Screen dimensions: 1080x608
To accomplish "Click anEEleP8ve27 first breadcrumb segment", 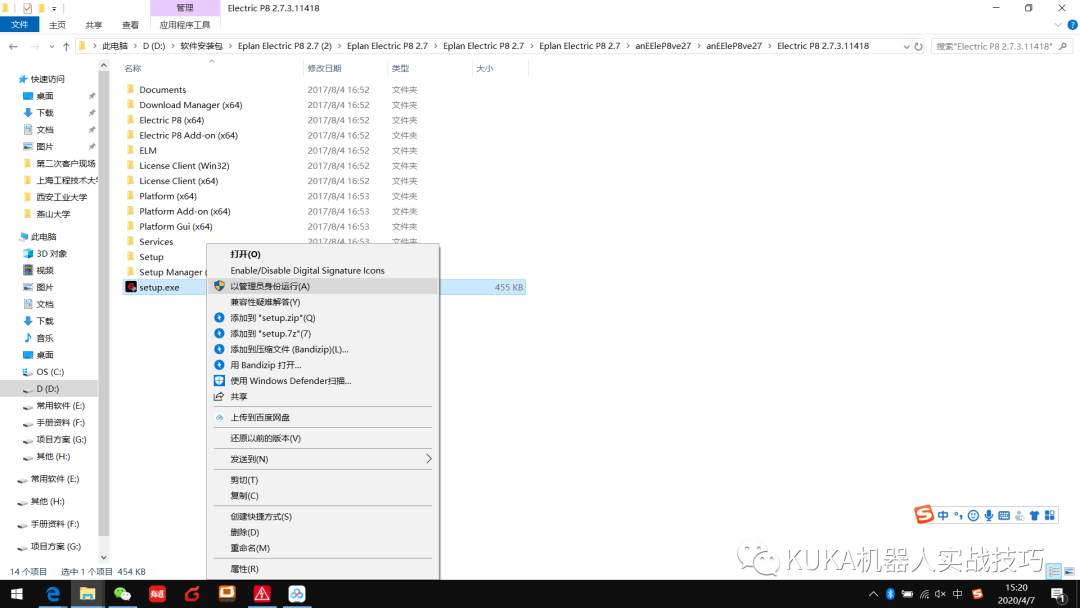I will (x=663, y=46).
